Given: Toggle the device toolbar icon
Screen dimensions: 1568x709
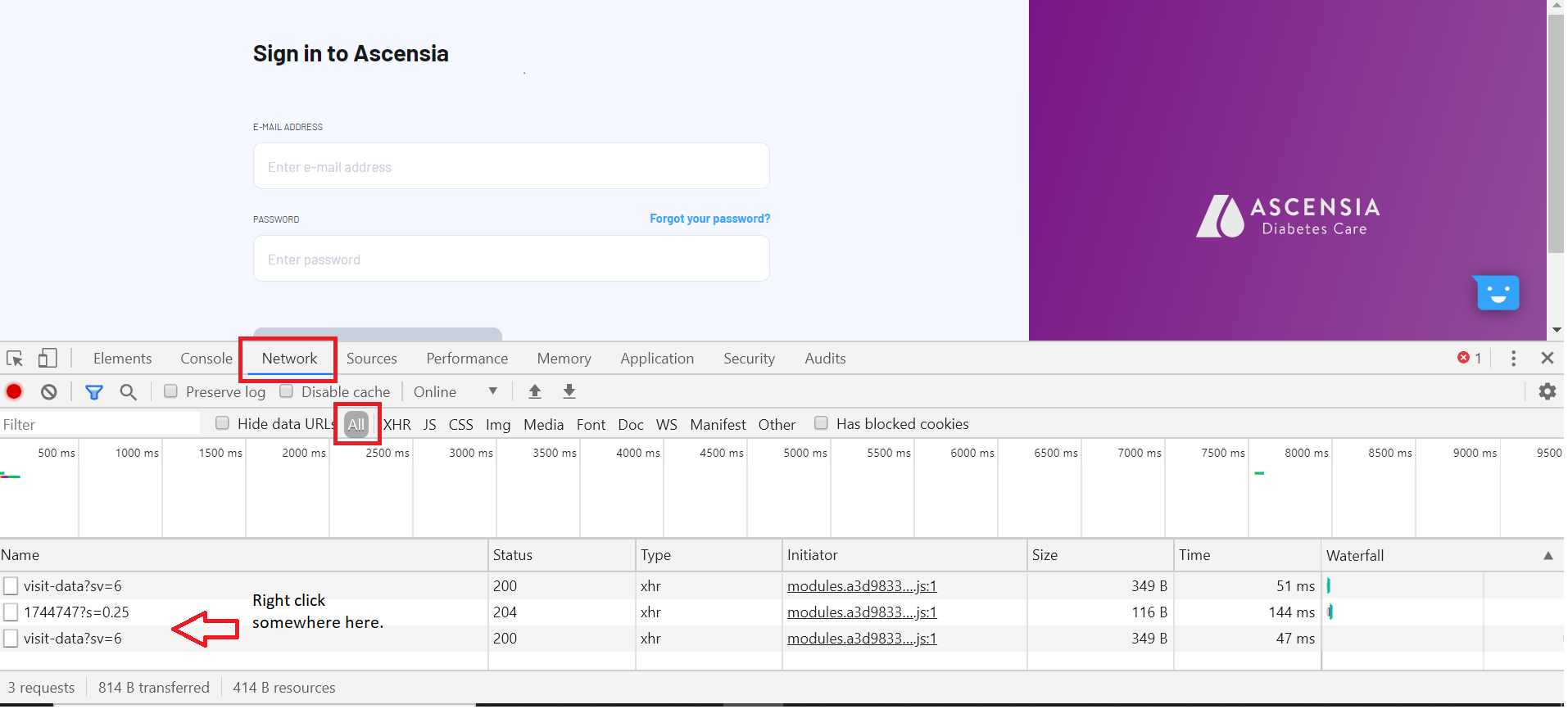Looking at the screenshot, I should point(48,359).
